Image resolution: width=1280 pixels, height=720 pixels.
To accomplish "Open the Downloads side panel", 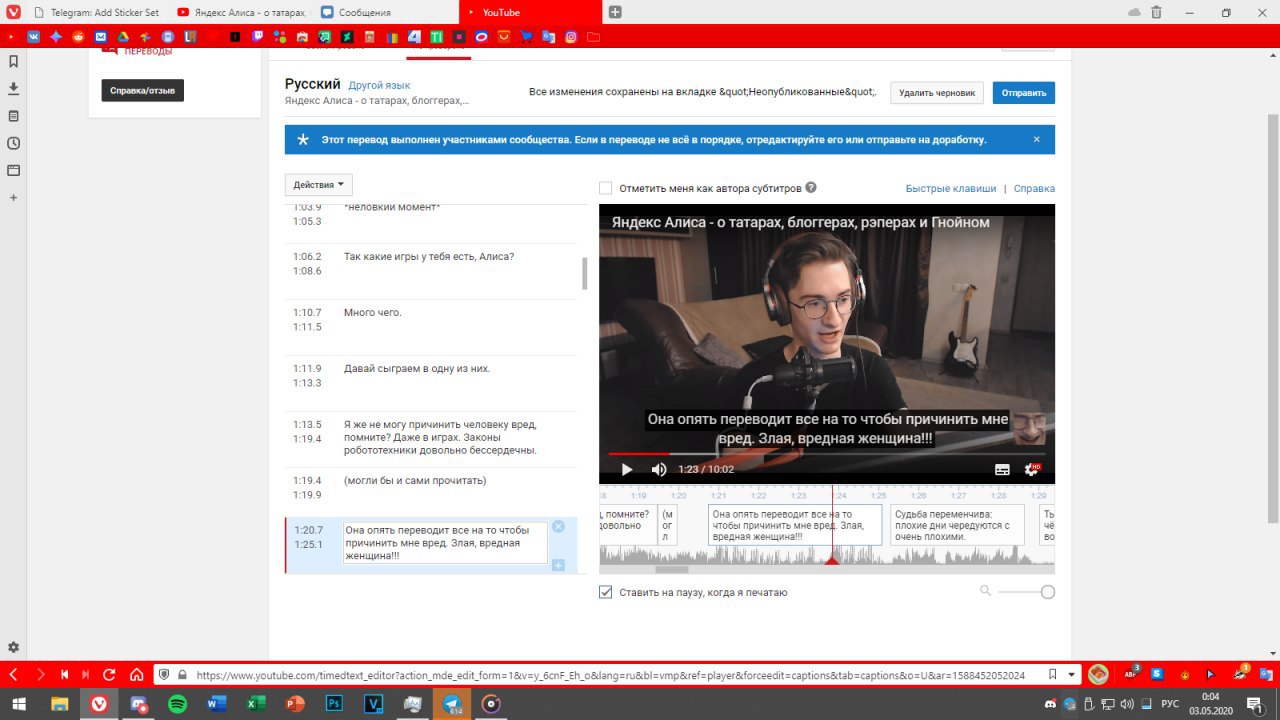I will (13, 88).
